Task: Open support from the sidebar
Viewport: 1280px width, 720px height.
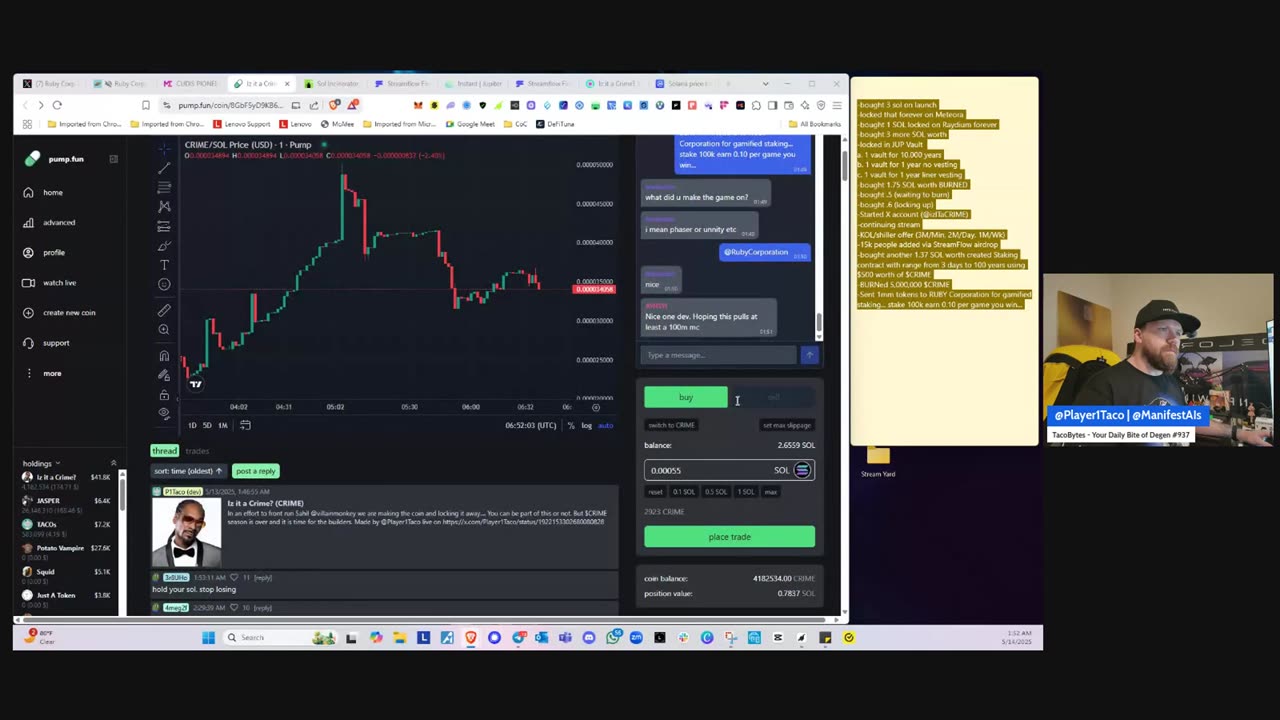Action: click(x=47, y=343)
